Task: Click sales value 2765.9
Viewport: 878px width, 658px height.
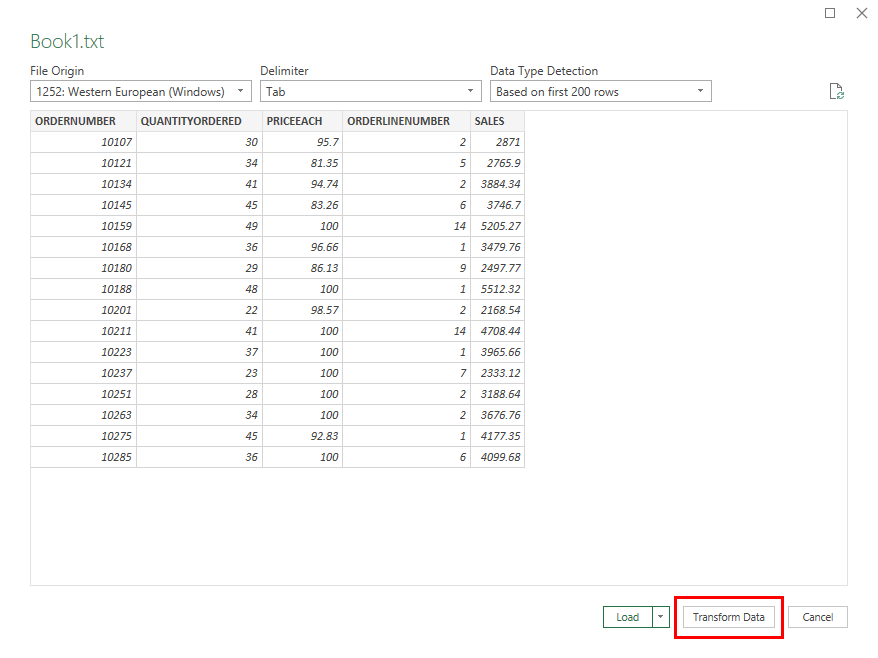Action: 497,163
